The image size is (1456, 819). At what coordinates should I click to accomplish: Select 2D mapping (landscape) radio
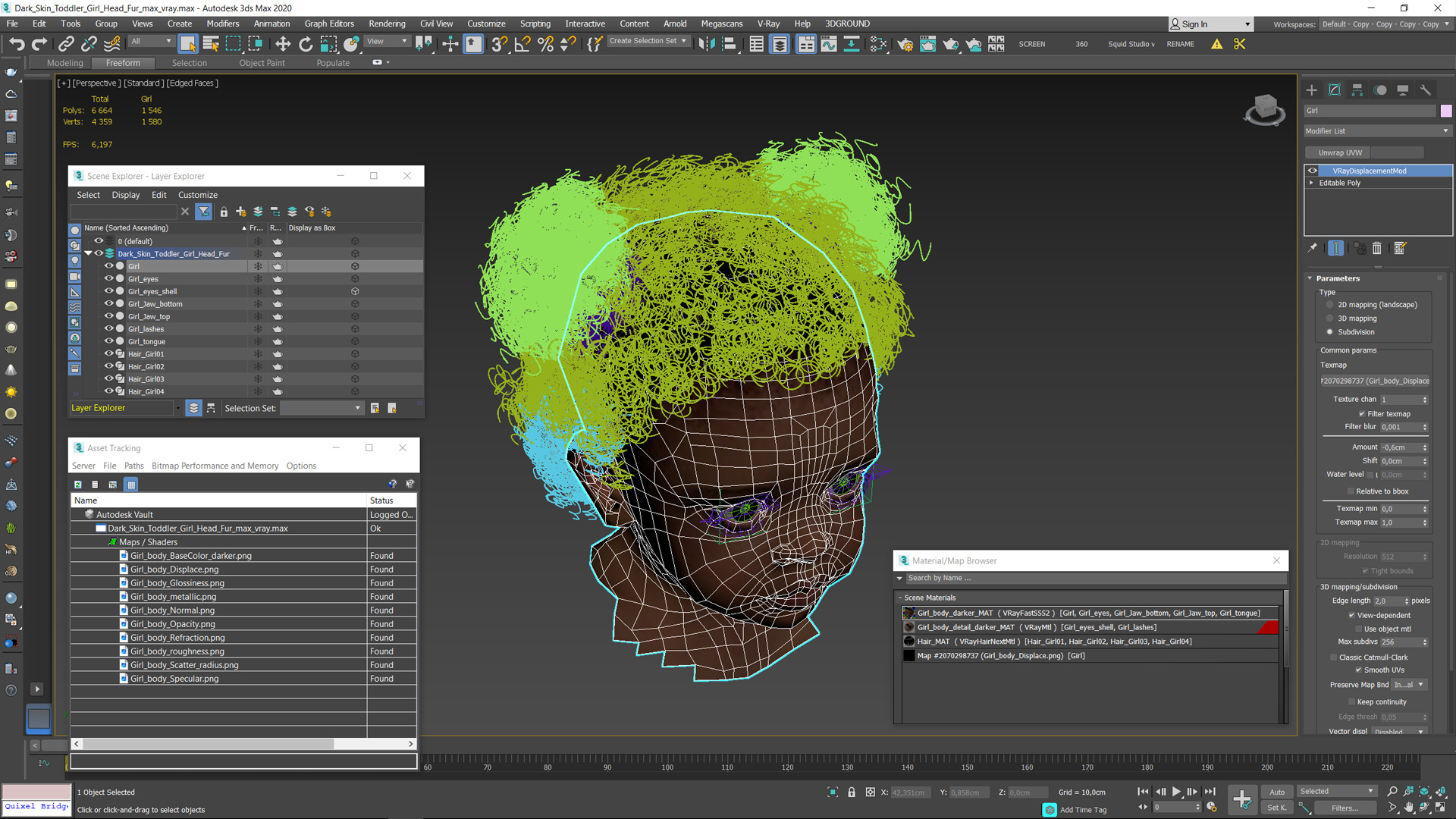point(1329,305)
